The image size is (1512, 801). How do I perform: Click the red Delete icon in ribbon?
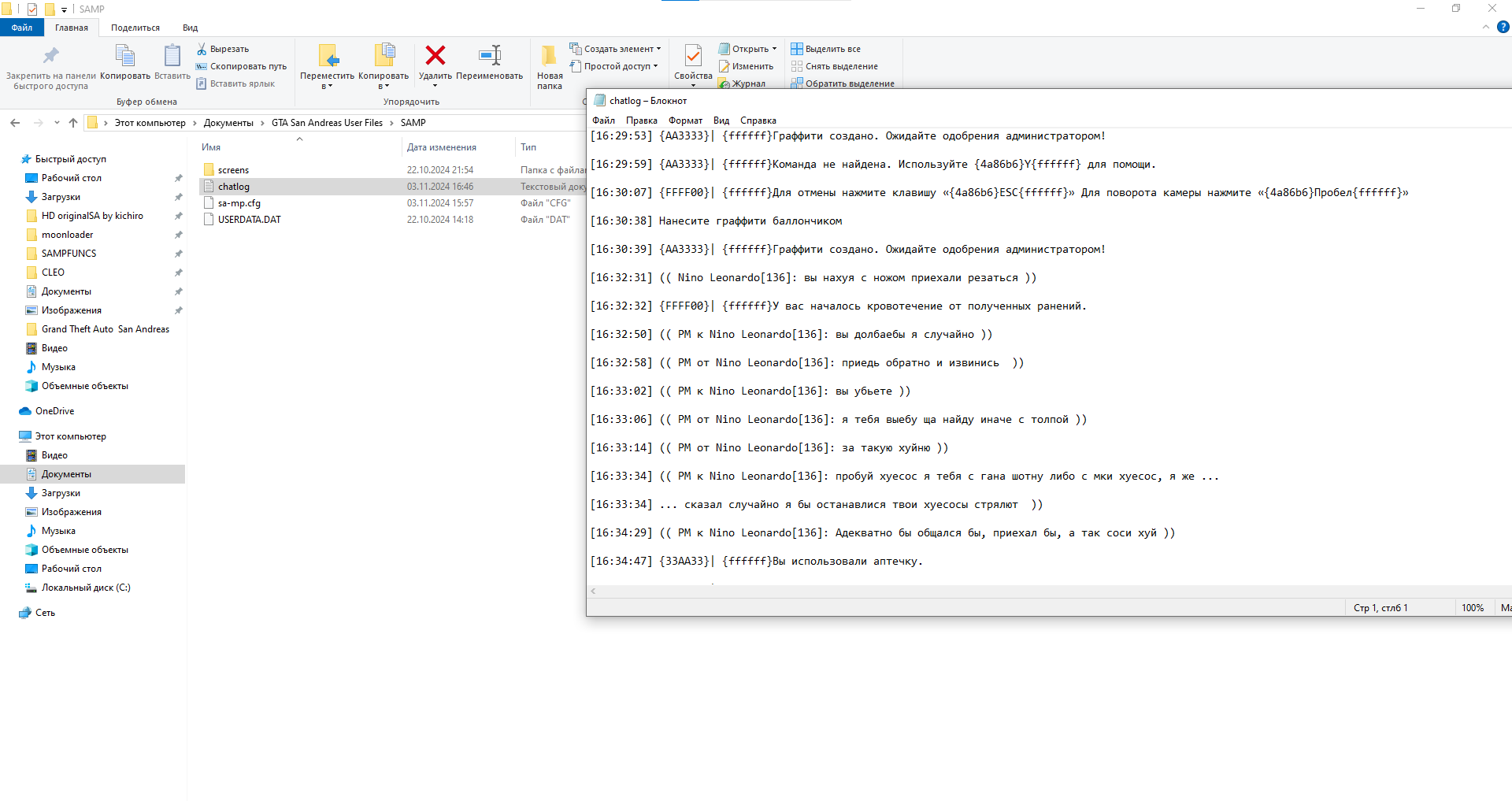point(435,56)
